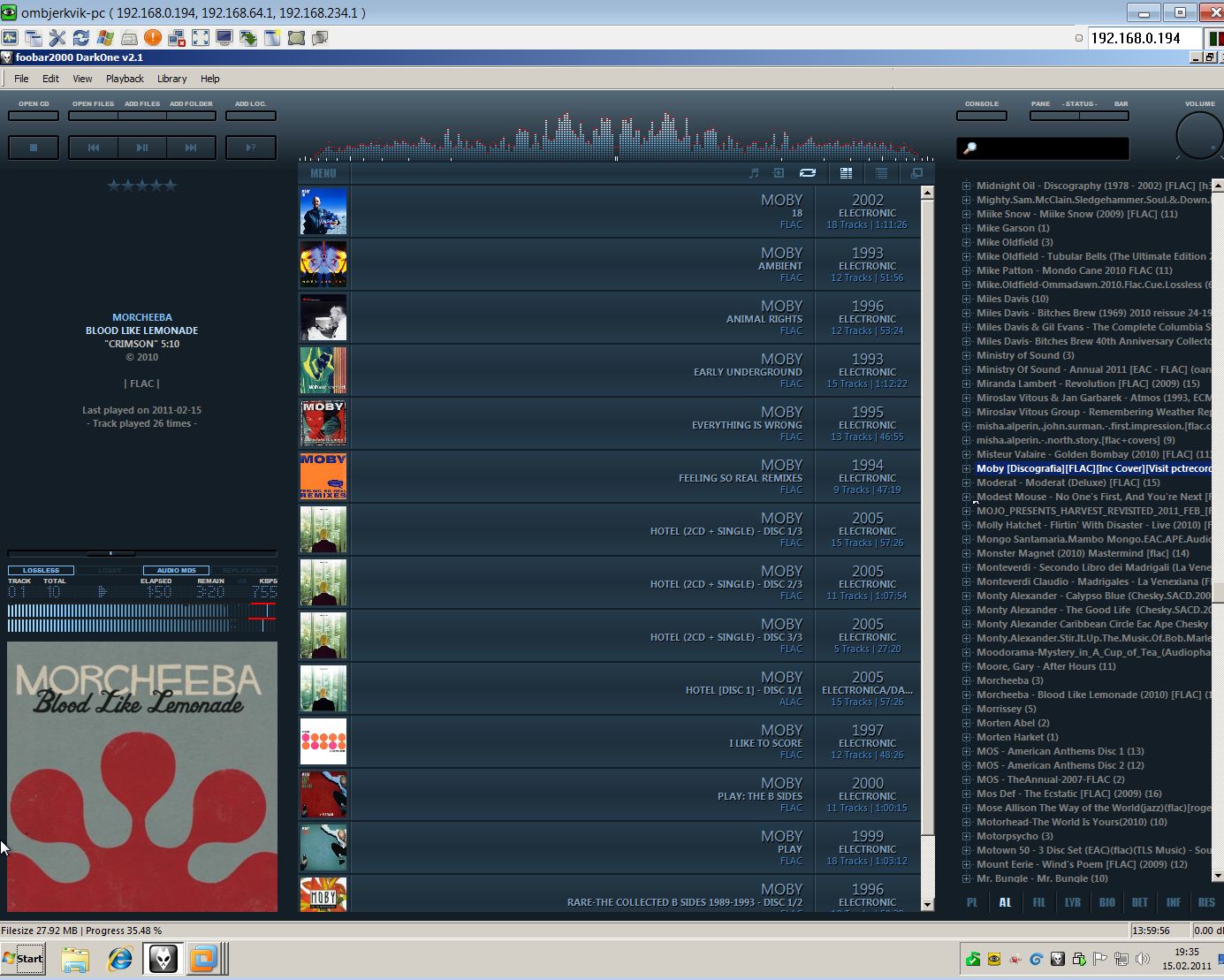The image size is (1224, 980).
Task: Click the magnifier icon in the search box
Action: [969, 148]
